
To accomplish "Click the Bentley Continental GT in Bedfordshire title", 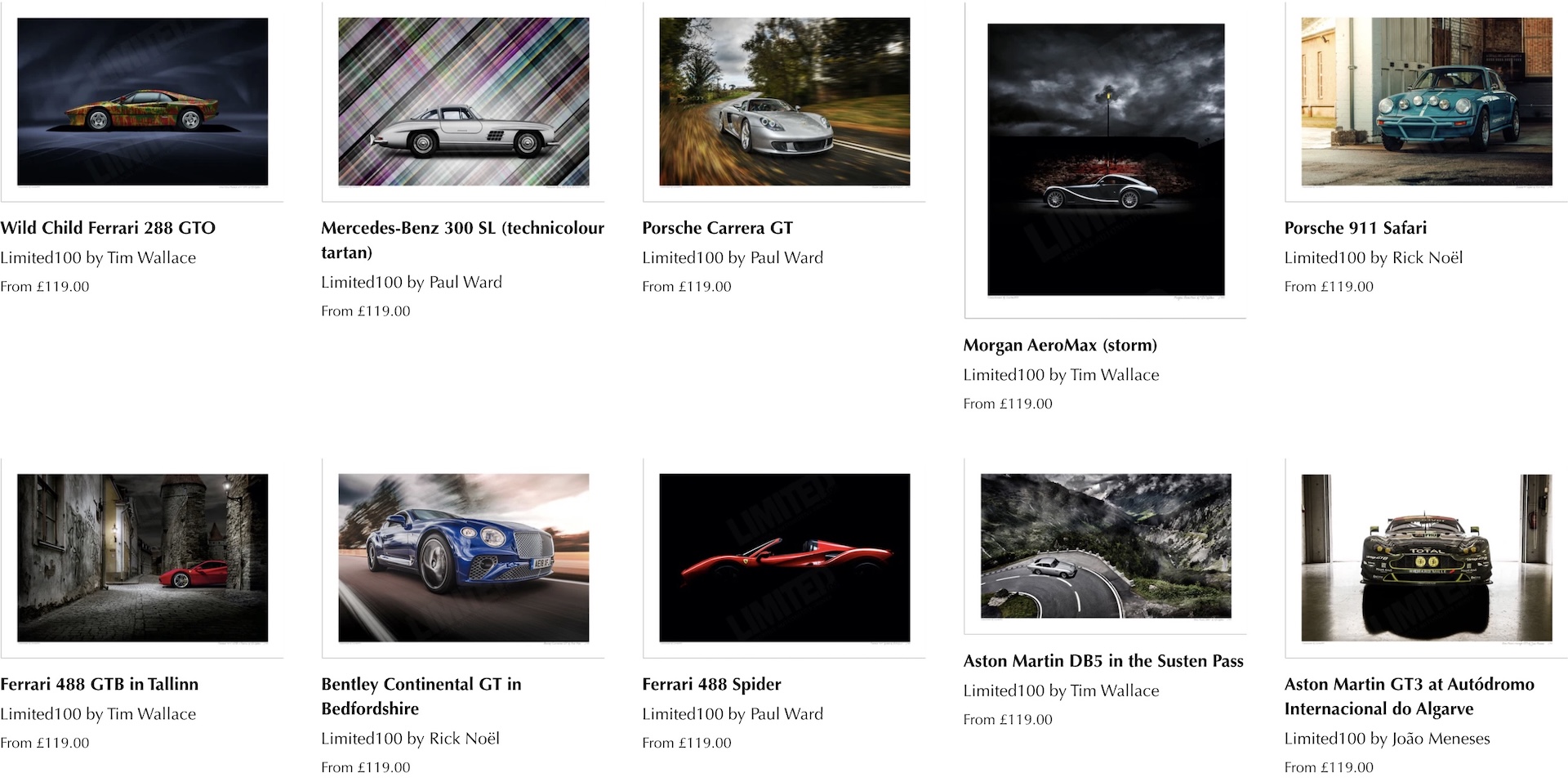I will coord(421,696).
